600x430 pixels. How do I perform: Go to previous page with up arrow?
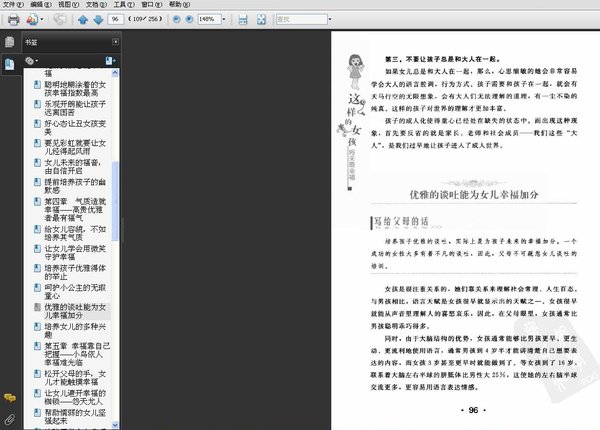(x=83, y=19)
